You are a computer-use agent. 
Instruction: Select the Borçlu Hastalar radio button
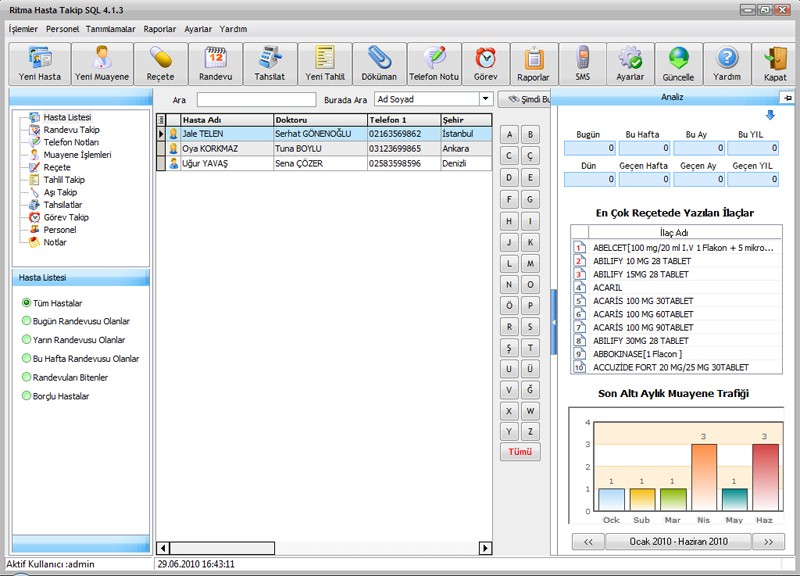27,397
